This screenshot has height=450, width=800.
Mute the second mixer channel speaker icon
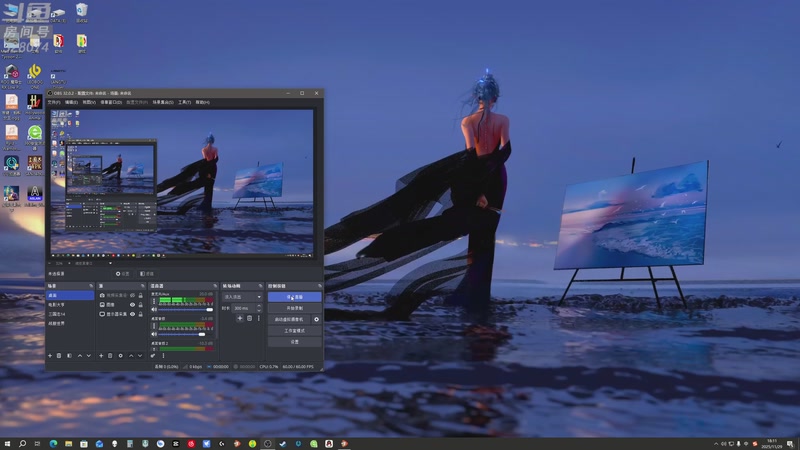pos(154,334)
